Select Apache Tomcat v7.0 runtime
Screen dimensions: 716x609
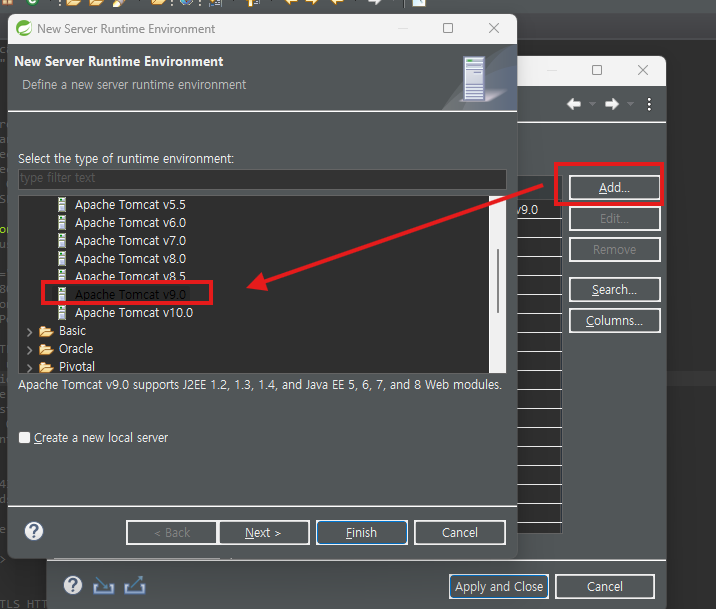click(130, 241)
